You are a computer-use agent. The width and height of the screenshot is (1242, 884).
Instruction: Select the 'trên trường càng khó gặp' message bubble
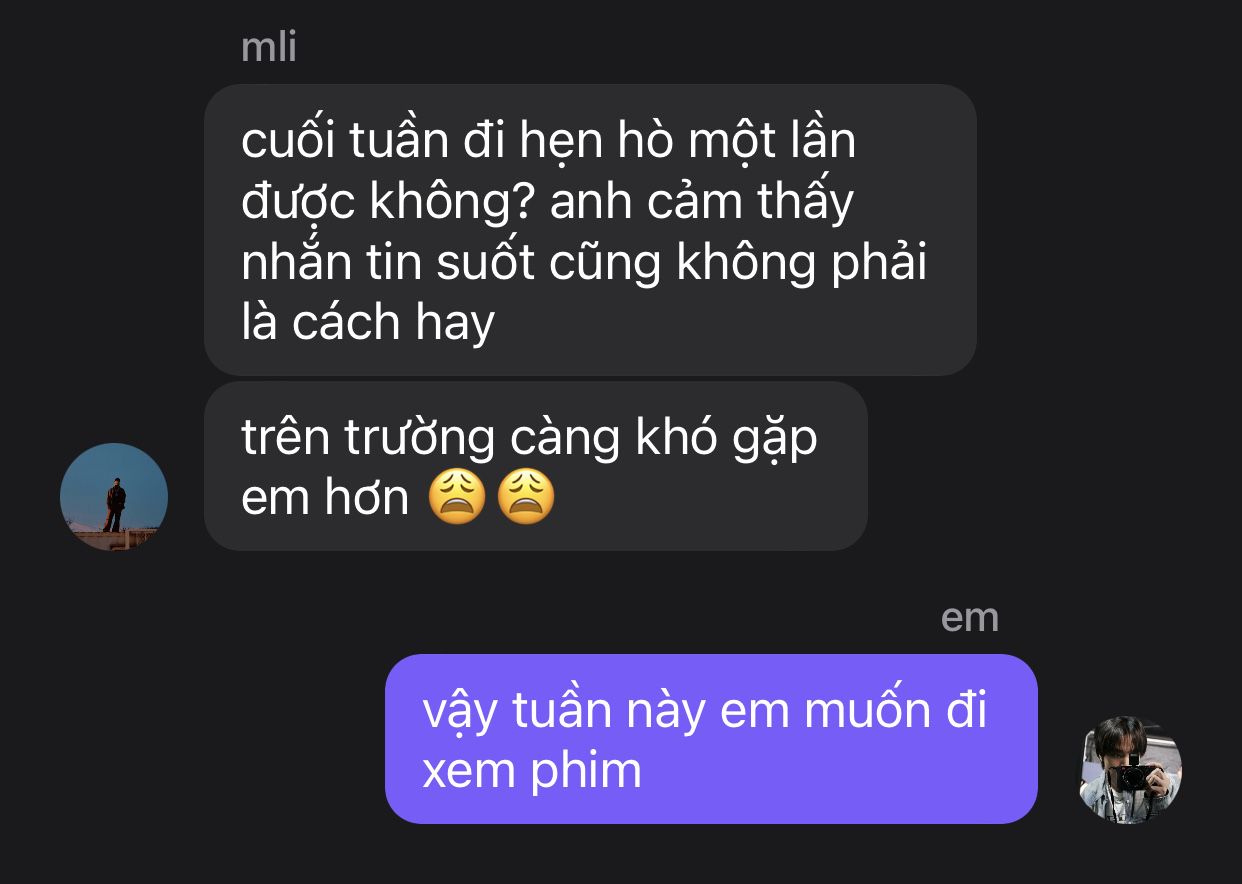tap(536, 466)
